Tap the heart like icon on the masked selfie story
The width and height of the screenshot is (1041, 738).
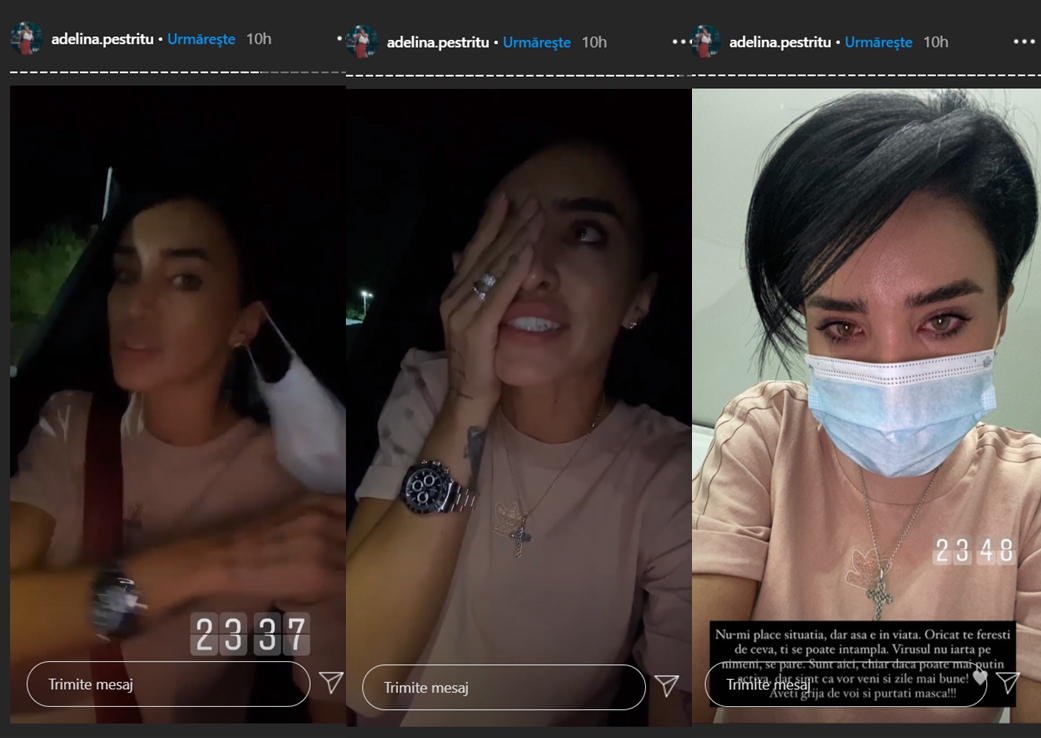pyautogui.click(x=979, y=677)
